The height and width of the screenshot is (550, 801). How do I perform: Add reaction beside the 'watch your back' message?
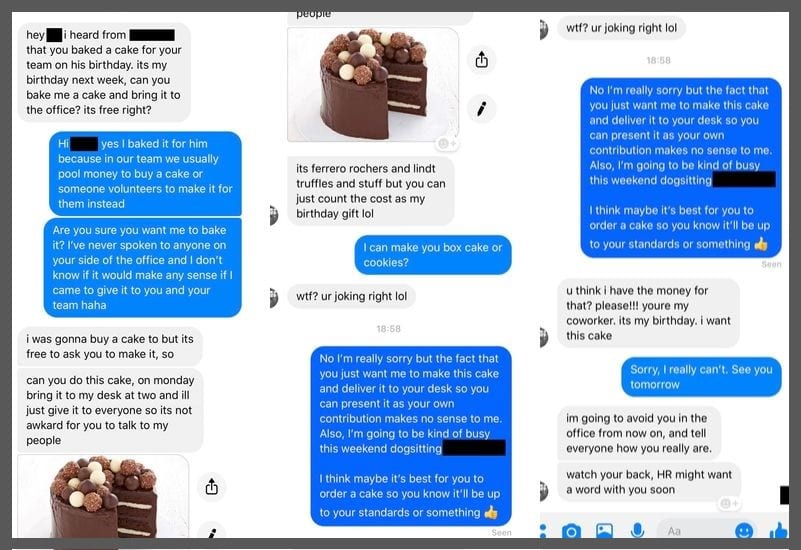728,504
